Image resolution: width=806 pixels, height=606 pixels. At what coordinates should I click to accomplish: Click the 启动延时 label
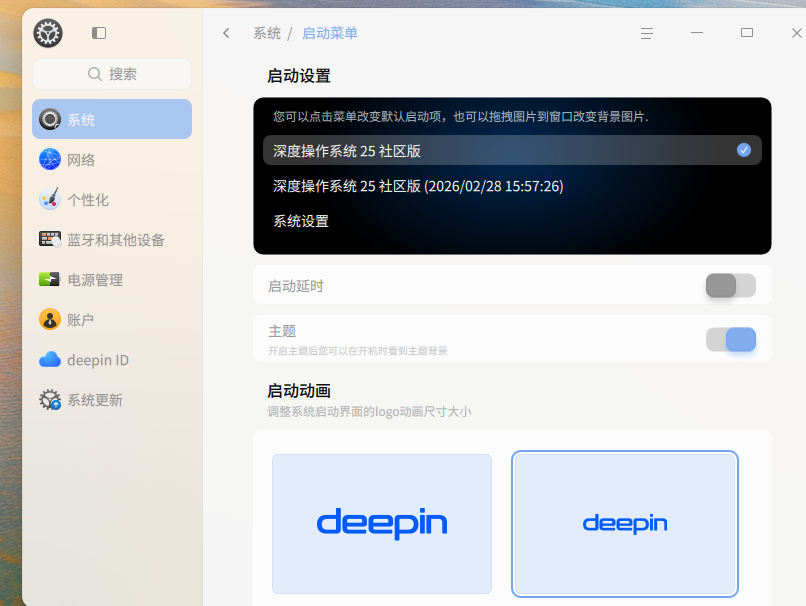click(x=296, y=286)
